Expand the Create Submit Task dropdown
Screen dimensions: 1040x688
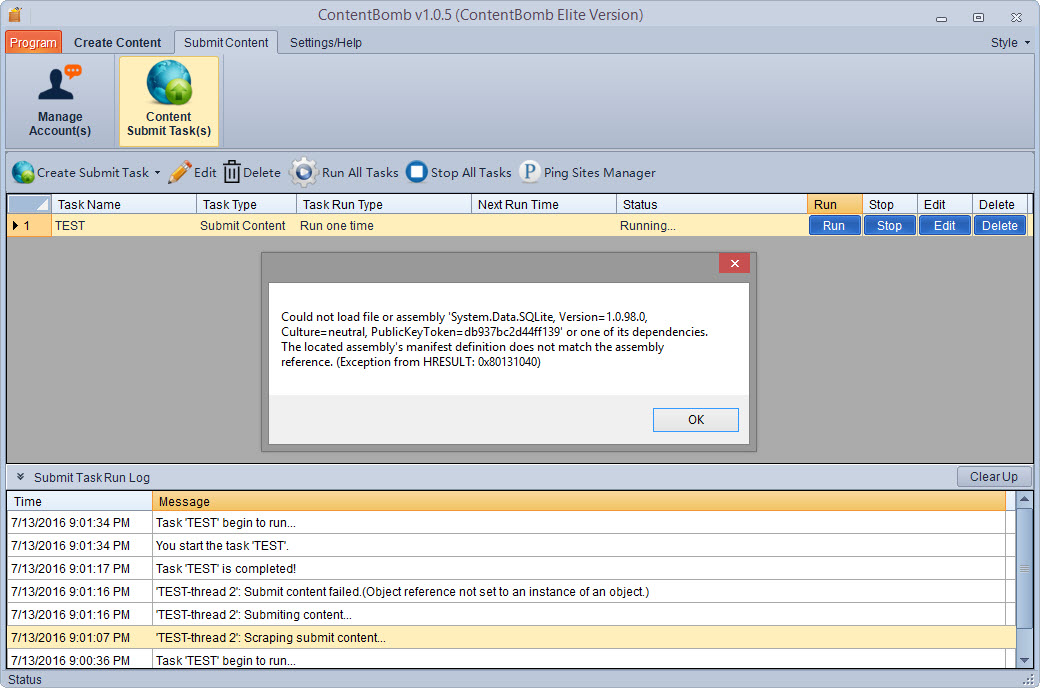[157, 173]
